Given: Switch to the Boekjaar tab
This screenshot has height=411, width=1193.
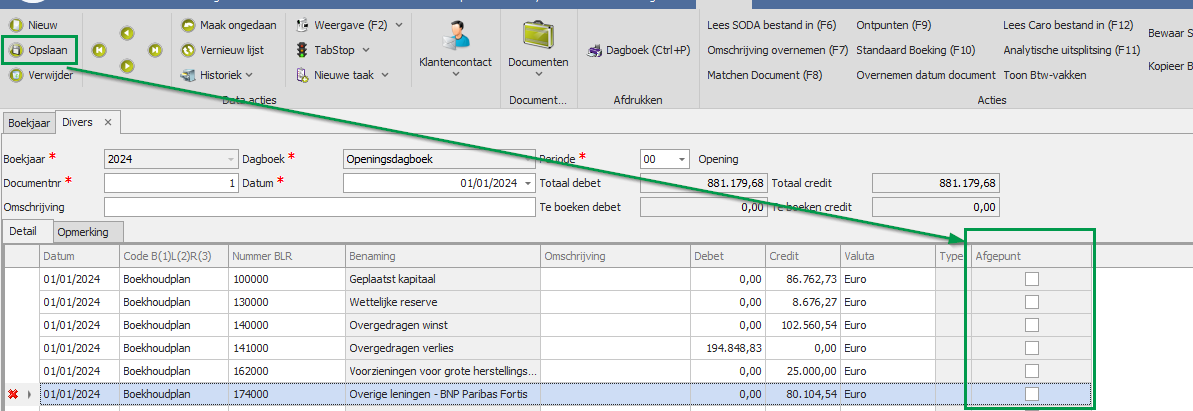Looking at the screenshot, I should tap(29, 122).
